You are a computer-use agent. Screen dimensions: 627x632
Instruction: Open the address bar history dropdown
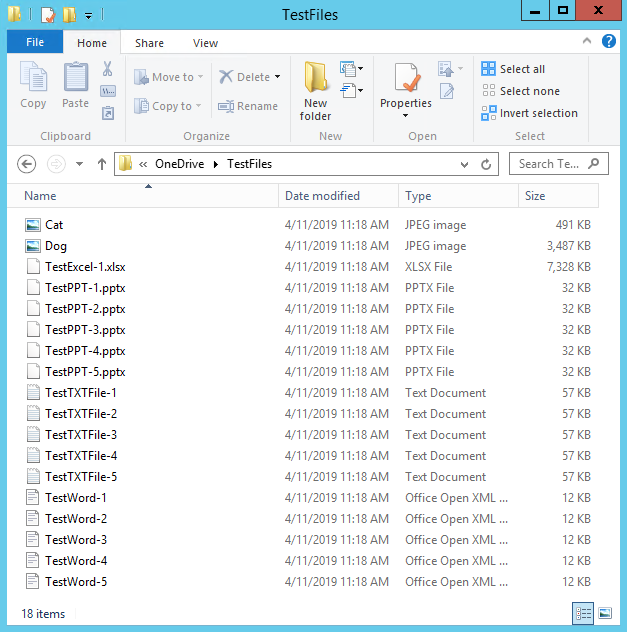pyautogui.click(x=465, y=164)
